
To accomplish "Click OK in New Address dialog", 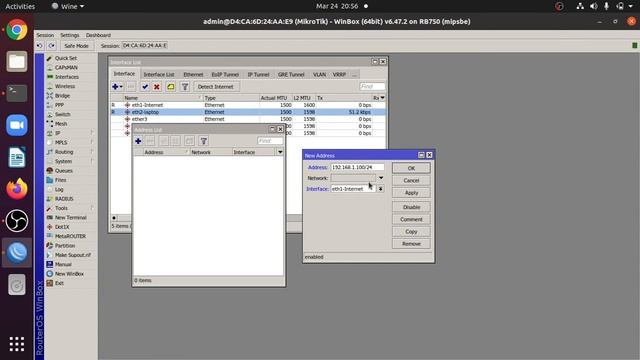I will 411,168.
